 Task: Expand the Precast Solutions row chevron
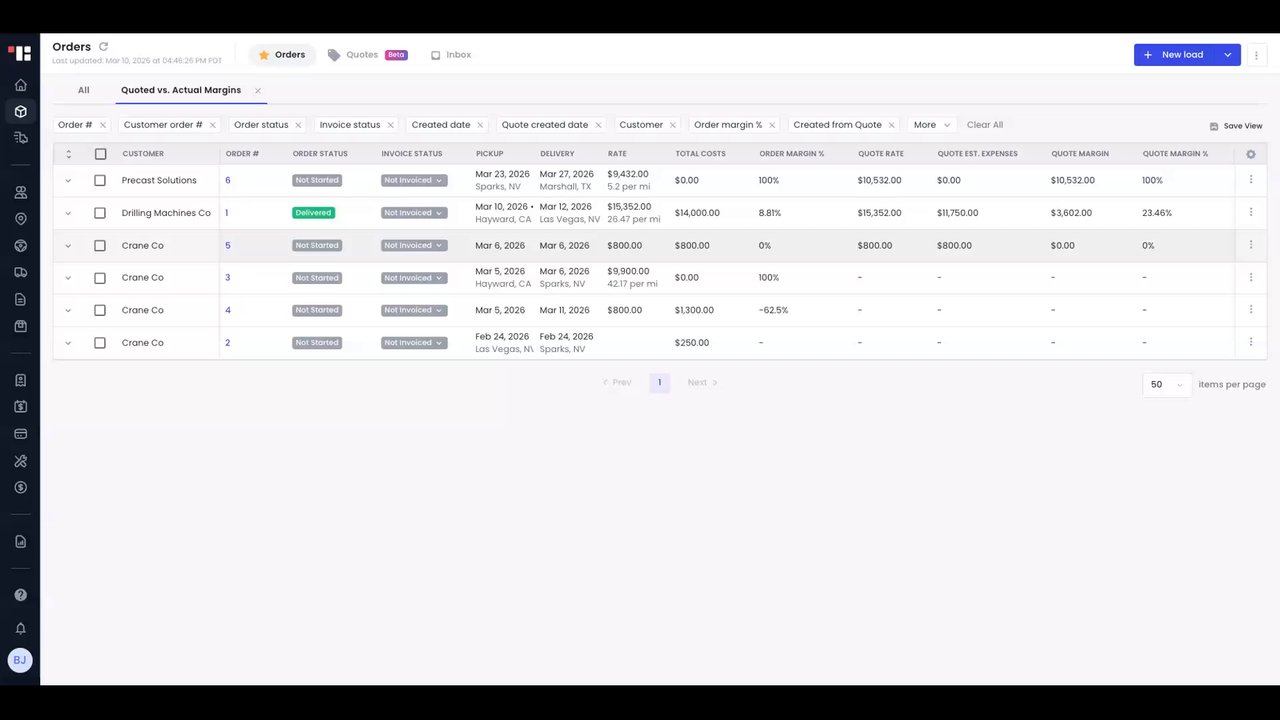coord(68,181)
